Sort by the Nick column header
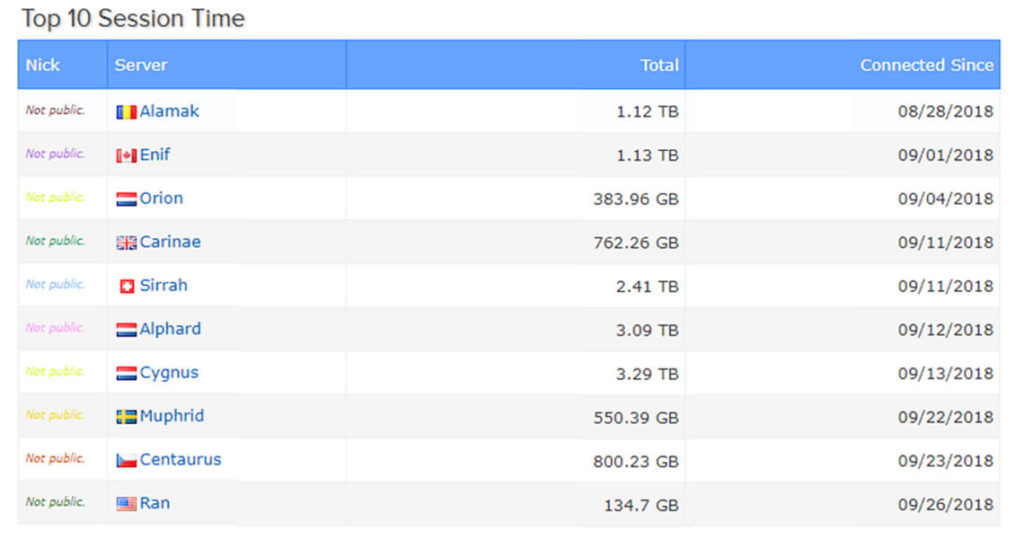 [43, 65]
